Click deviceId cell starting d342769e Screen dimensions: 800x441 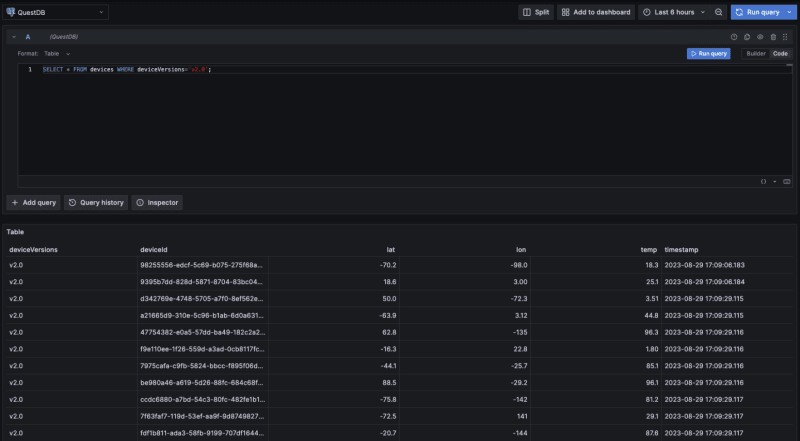pyautogui.click(x=202, y=299)
